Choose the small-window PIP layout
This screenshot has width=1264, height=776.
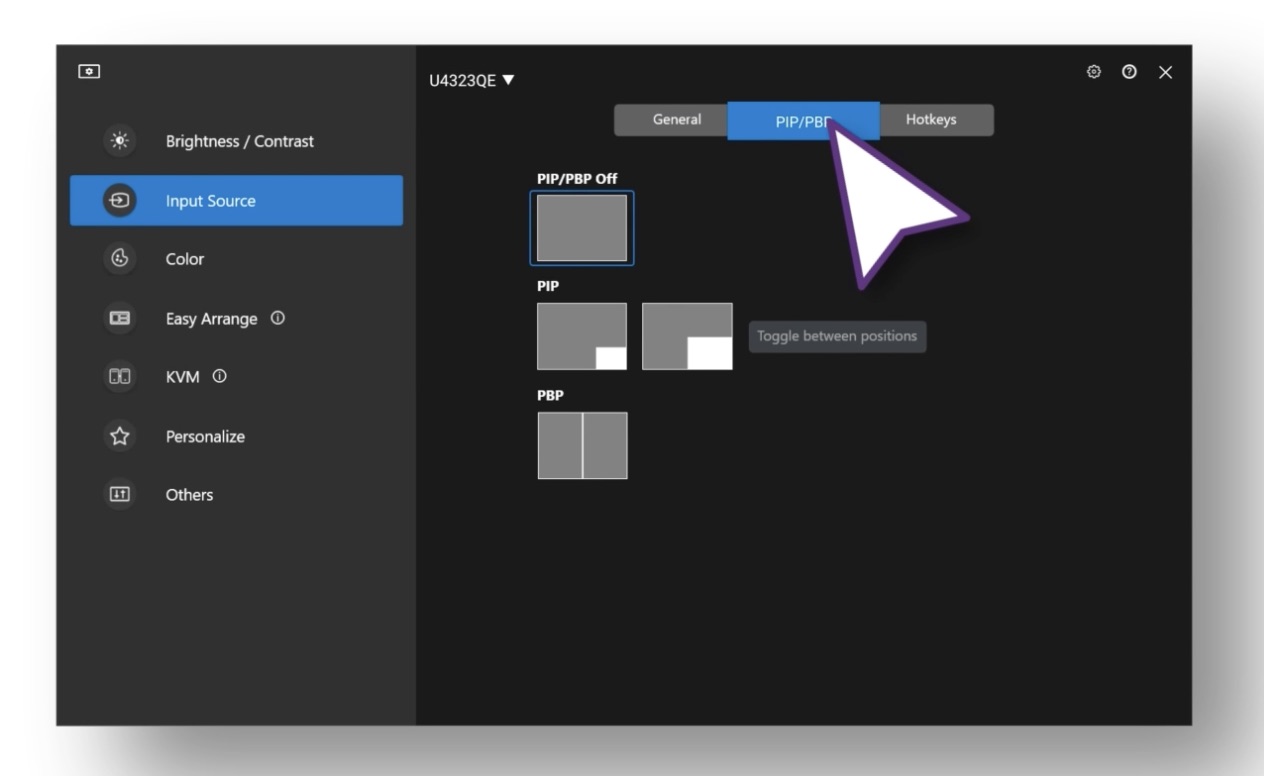pos(582,336)
